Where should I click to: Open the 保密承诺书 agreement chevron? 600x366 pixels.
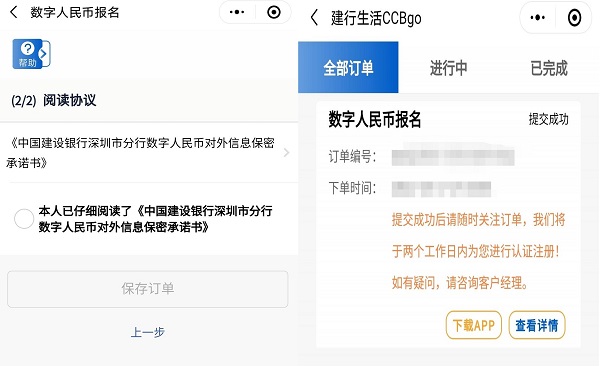tap(286, 153)
